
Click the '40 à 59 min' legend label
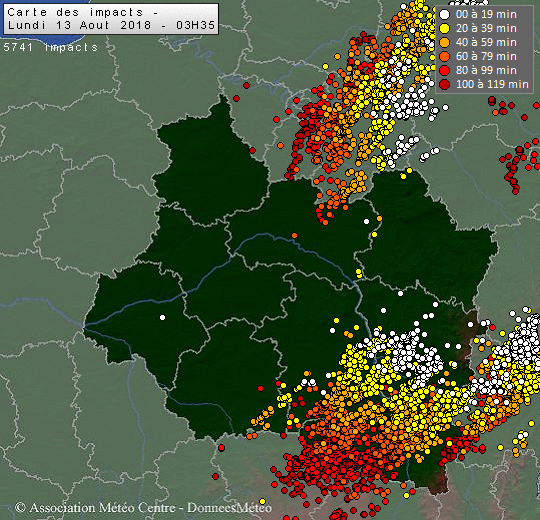click(x=486, y=42)
